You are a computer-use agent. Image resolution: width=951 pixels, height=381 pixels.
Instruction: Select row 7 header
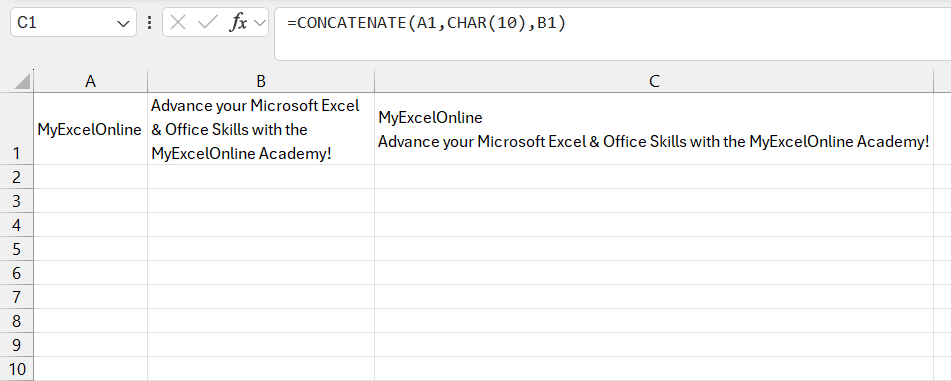click(x=16, y=297)
